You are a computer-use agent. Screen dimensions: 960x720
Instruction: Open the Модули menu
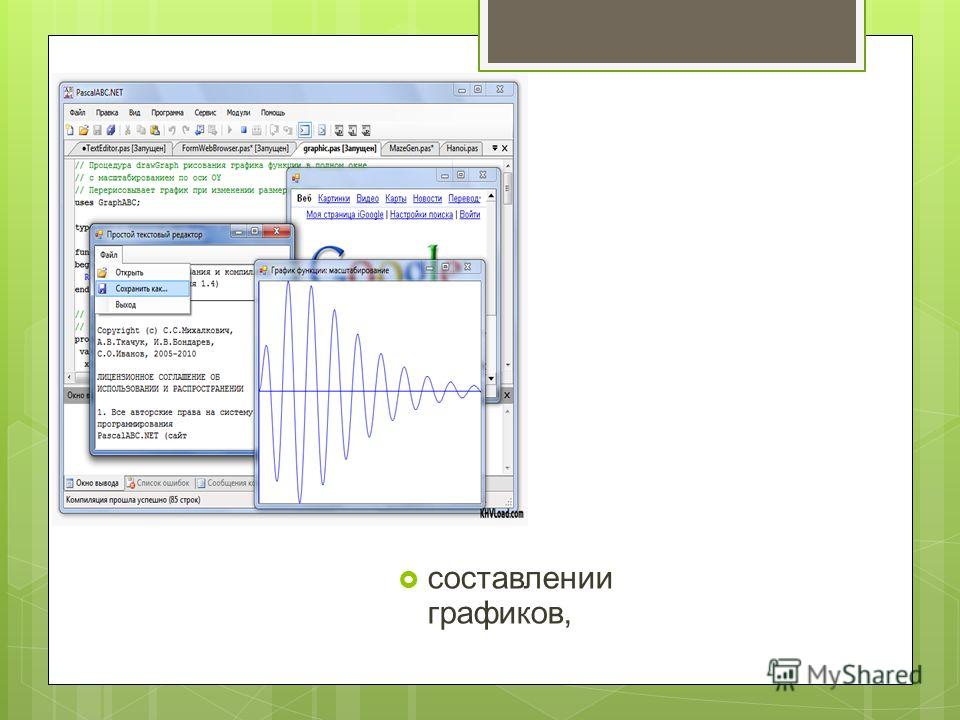[x=238, y=113]
